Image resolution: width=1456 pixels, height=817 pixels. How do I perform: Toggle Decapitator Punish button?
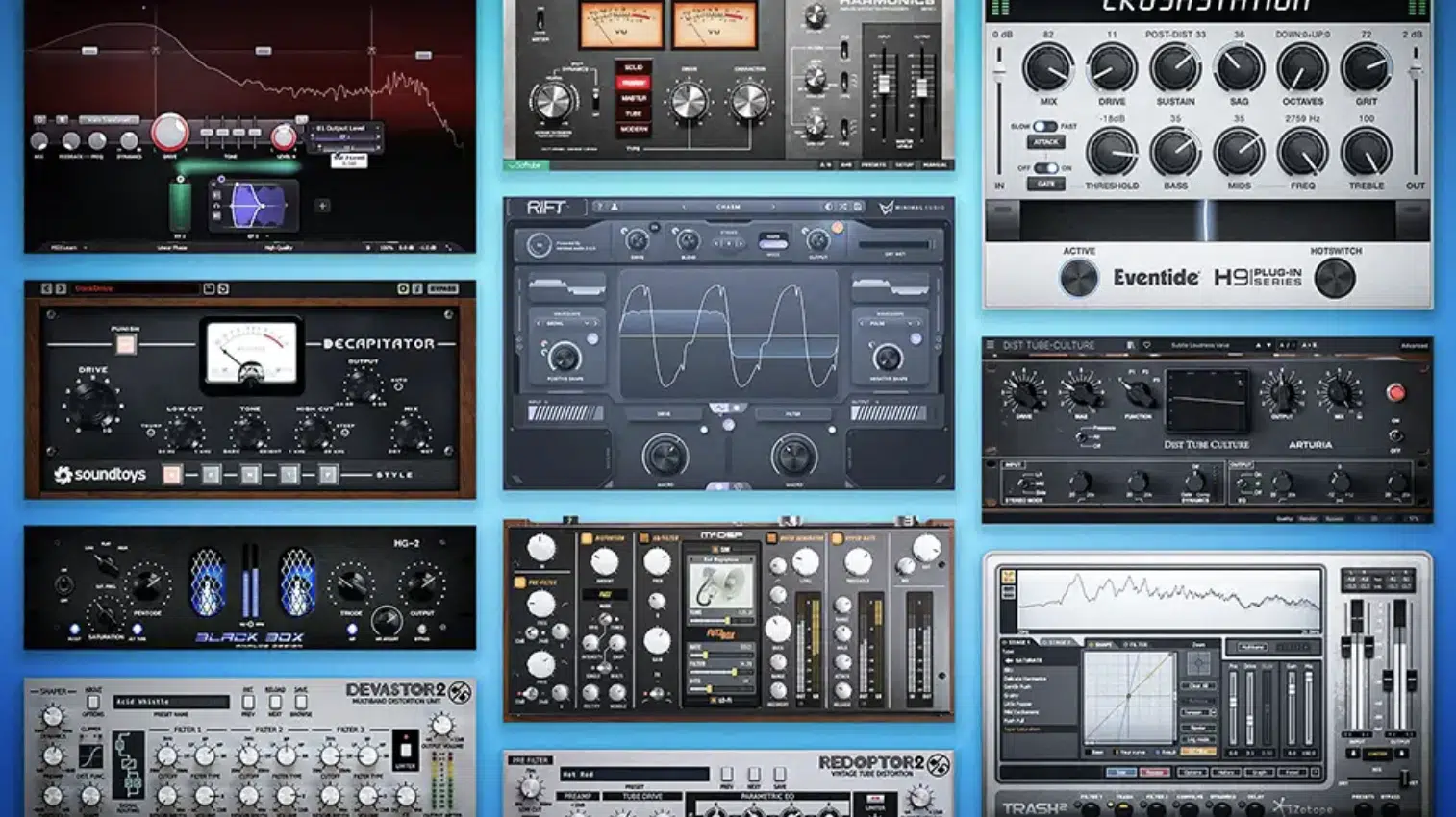click(x=125, y=344)
